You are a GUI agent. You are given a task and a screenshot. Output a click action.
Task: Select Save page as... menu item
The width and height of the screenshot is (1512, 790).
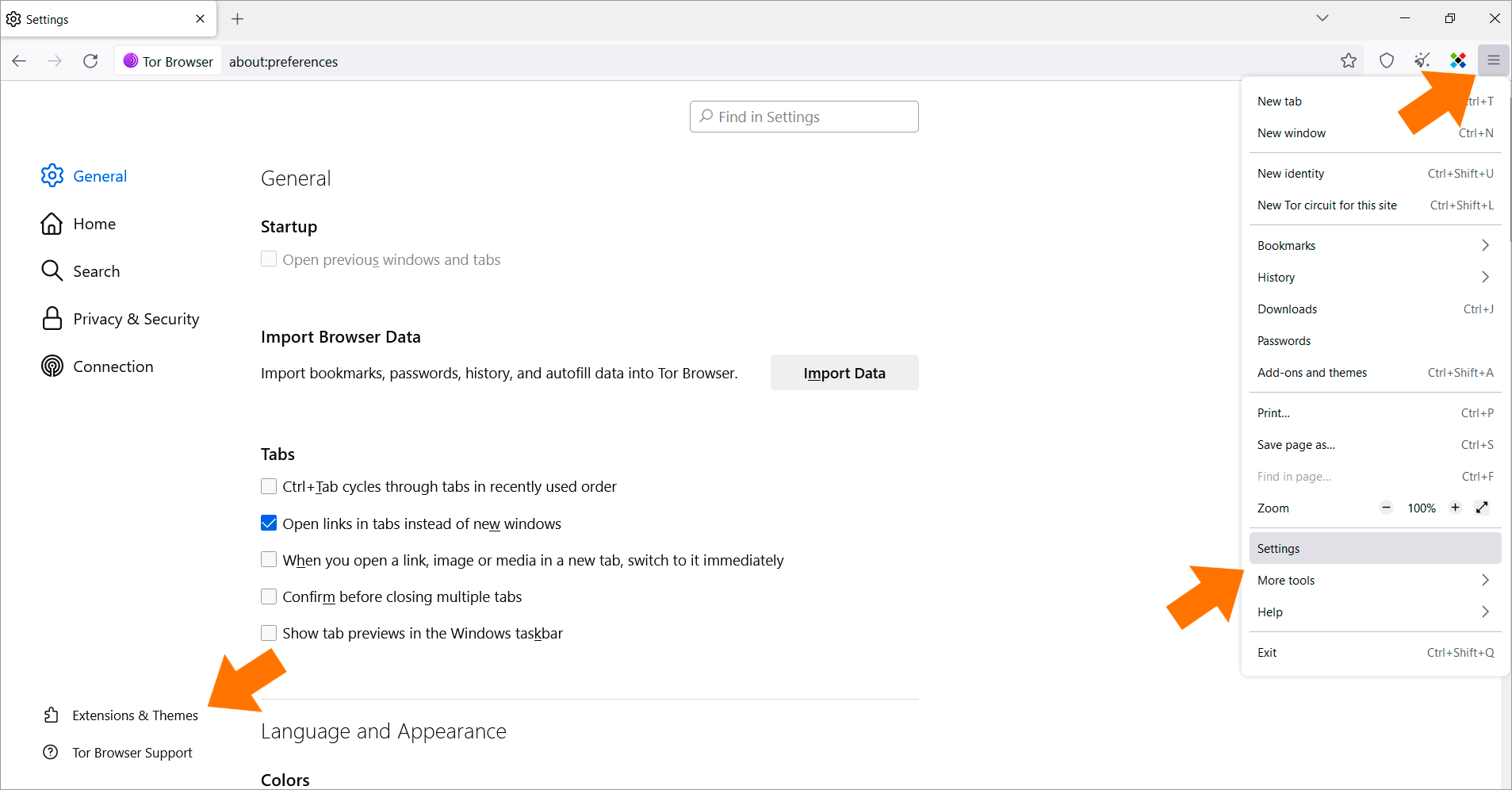pyautogui.click(x=1375, y=445)
